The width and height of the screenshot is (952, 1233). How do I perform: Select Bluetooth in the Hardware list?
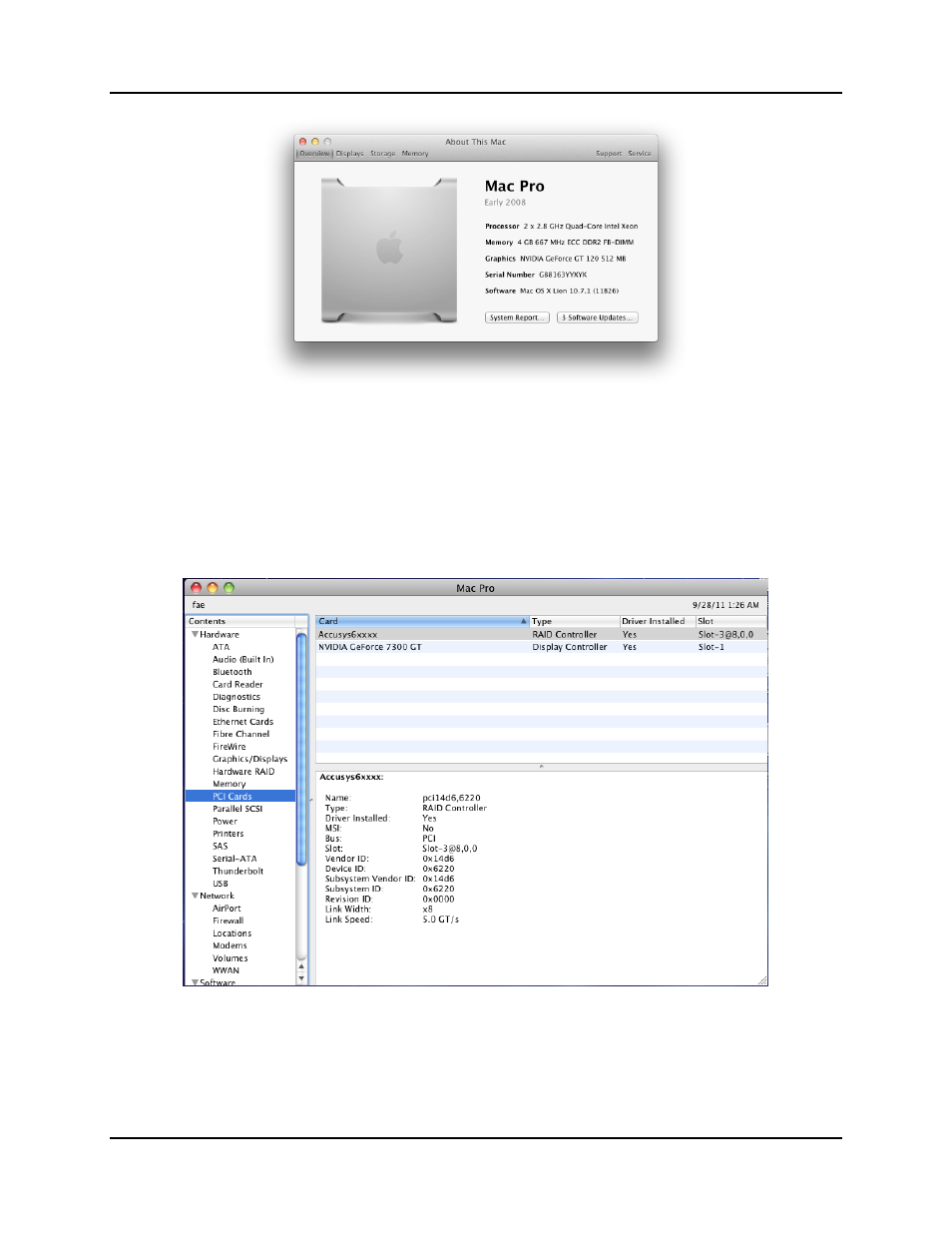tap(232, 672)
